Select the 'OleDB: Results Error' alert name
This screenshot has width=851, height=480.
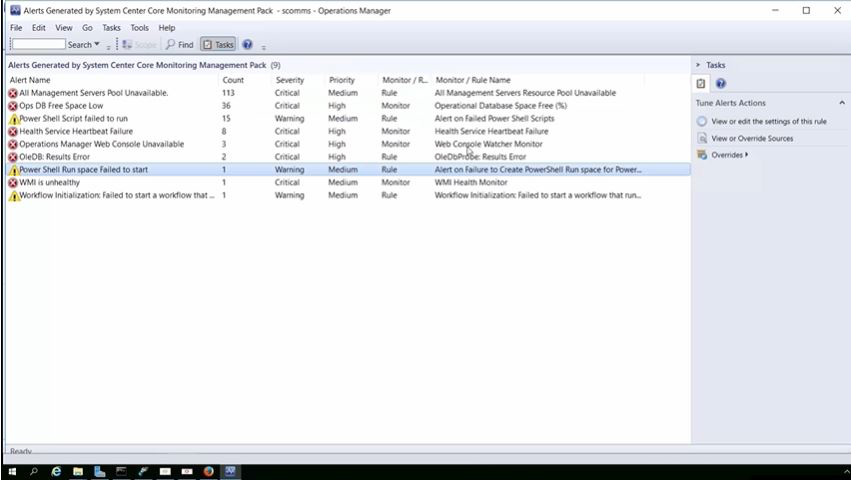[54, 156]
